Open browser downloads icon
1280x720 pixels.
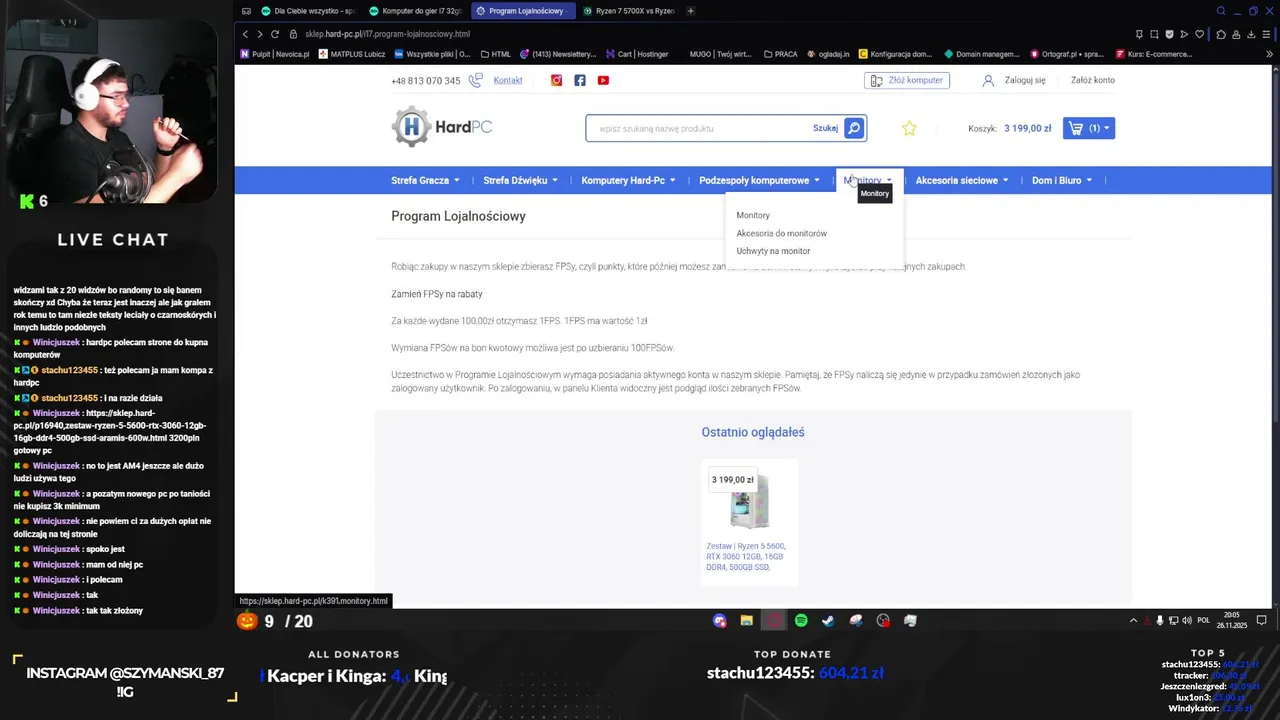(x=1250, y=34)
